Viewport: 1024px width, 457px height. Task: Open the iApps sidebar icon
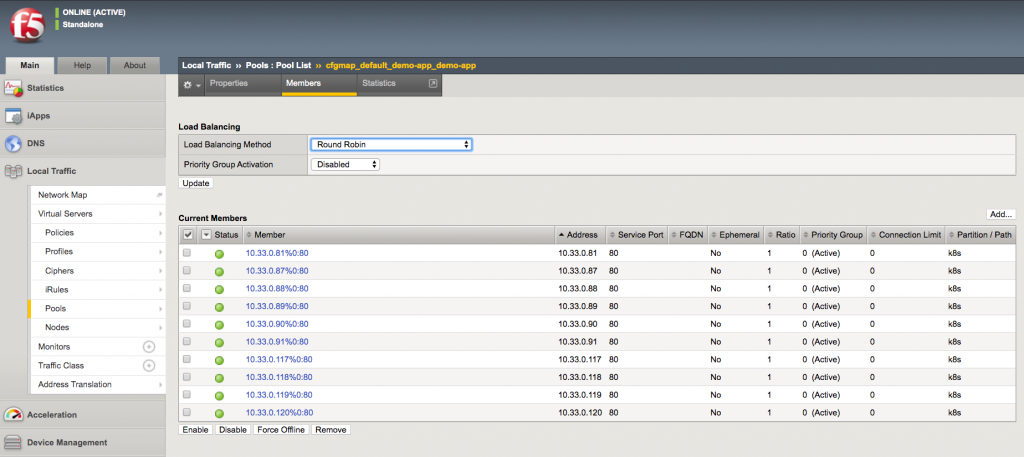click(x=13, y=116)
